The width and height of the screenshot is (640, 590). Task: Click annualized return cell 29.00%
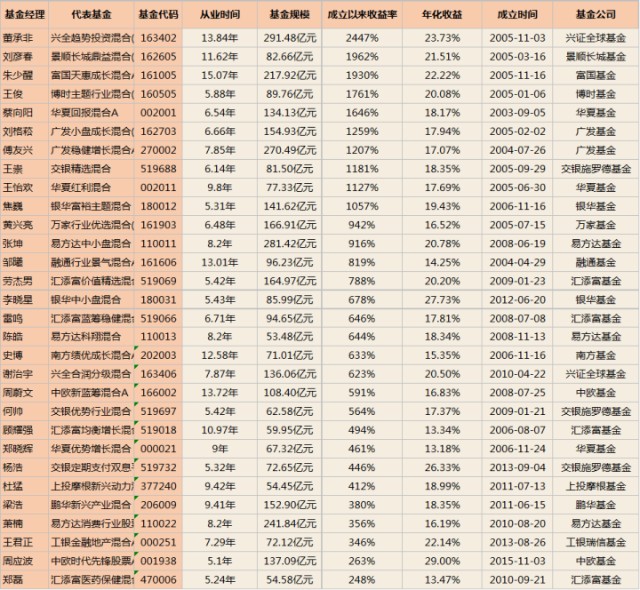(442, 561)
